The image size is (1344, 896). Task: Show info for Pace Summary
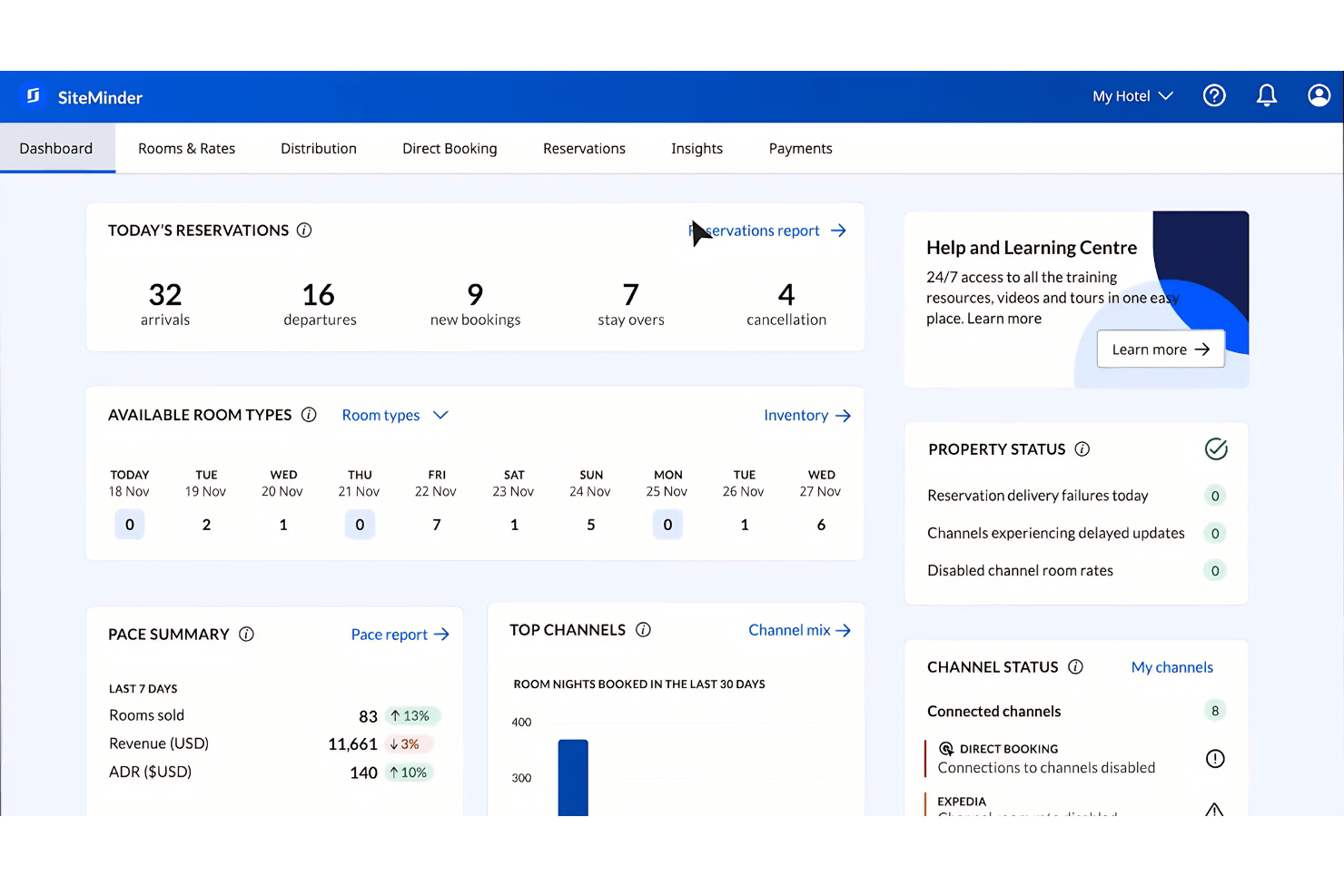[246, 635]
